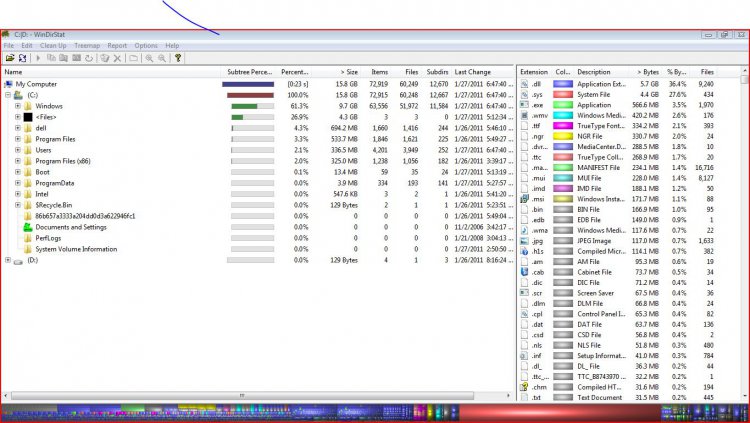This screenshot has height=423, width=750.
Task: Open the Treemap menu
Action: coord(87,45)
